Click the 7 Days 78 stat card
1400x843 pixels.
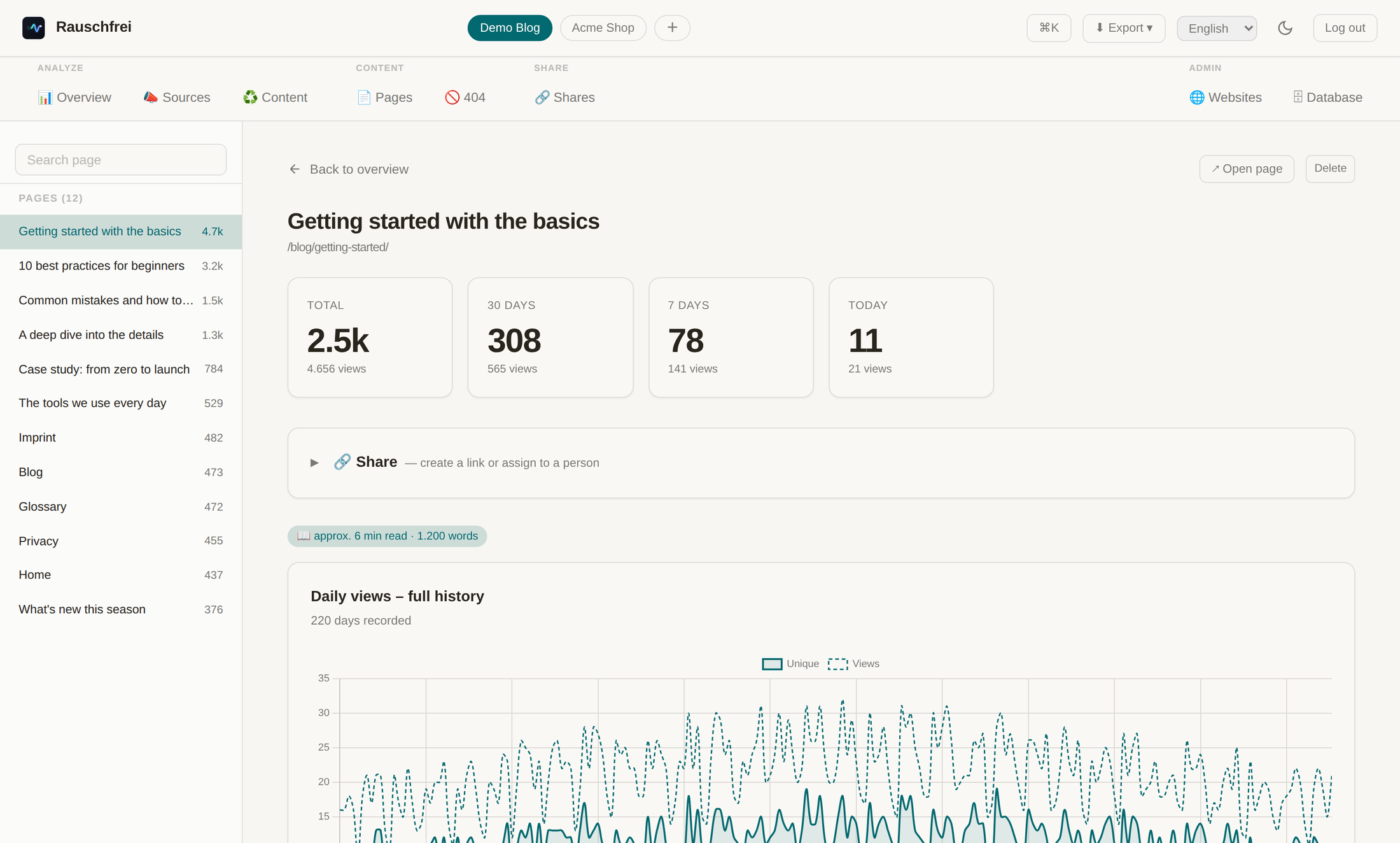[x=731, y=337]
